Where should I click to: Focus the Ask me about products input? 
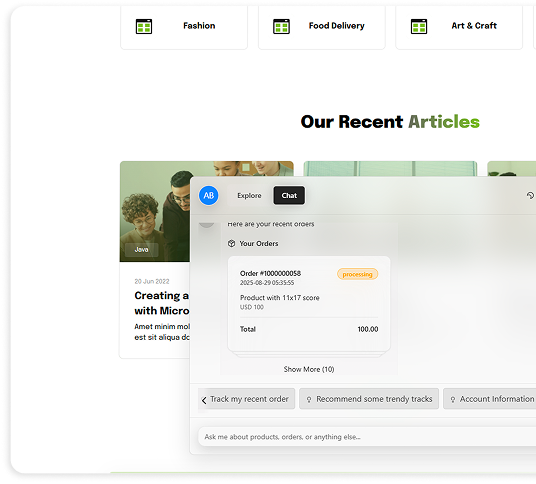click(367, 436)
